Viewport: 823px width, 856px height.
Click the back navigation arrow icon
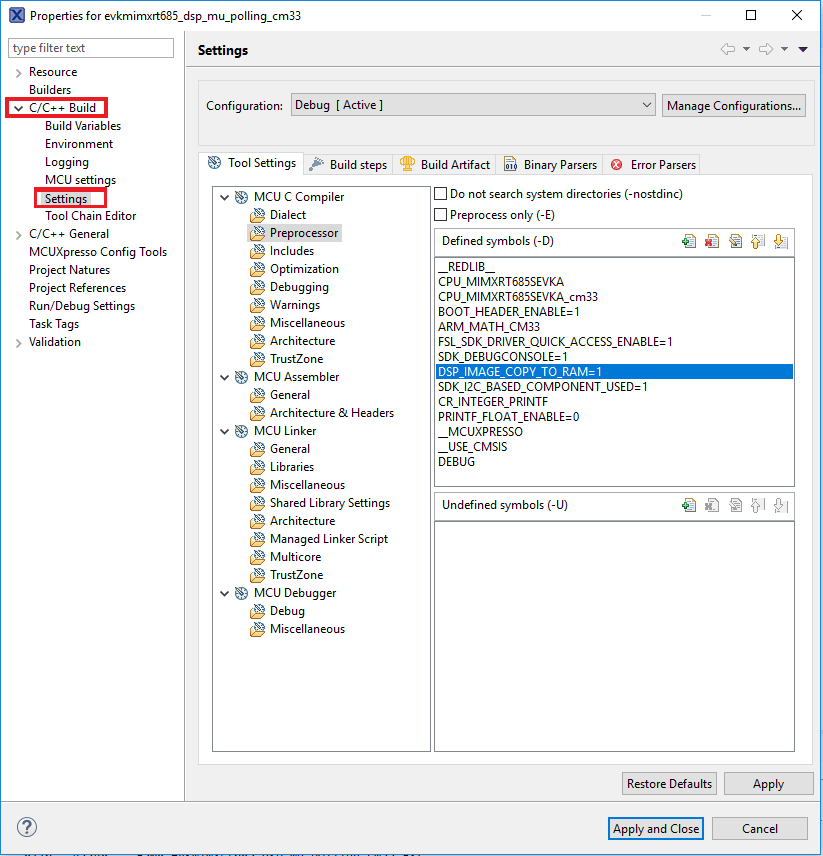coord(728,50)
